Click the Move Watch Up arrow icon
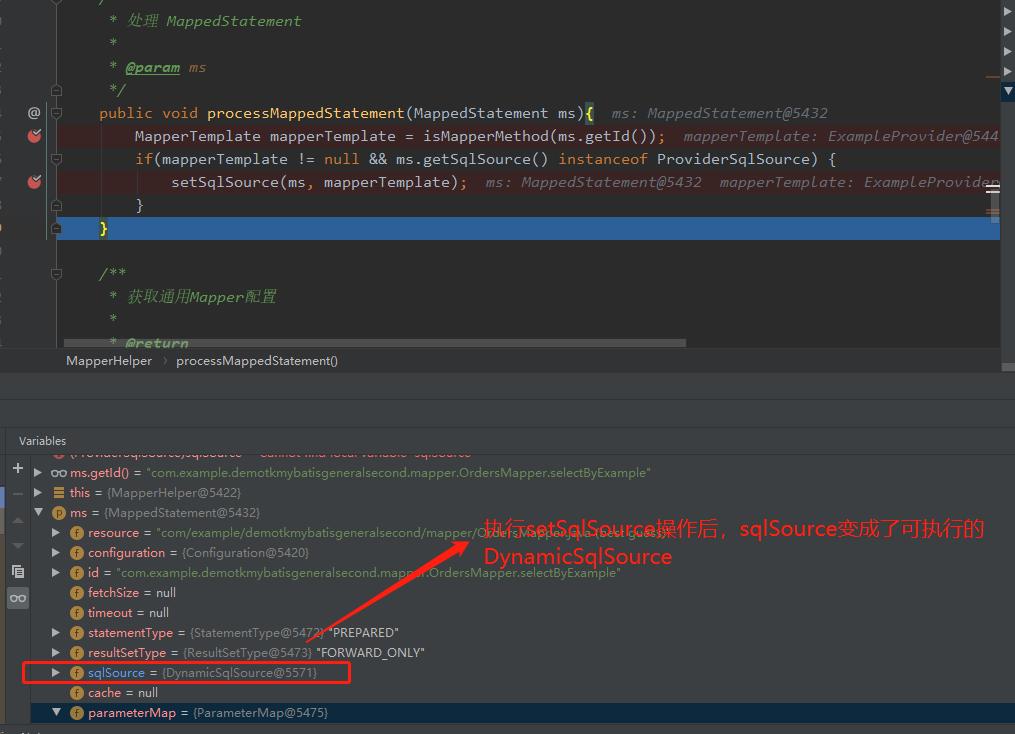Image resolution: width=1015 pixels, height=734 pixels. tap(17, 520)
